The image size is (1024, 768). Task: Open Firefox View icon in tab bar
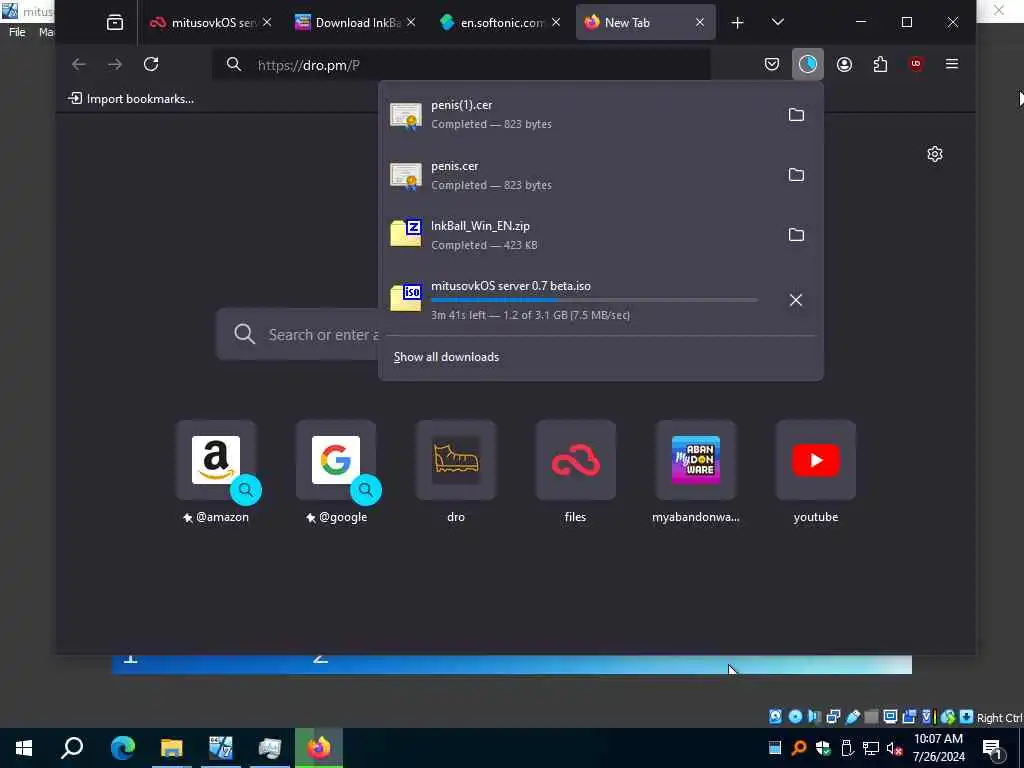[x=115, y=23]
